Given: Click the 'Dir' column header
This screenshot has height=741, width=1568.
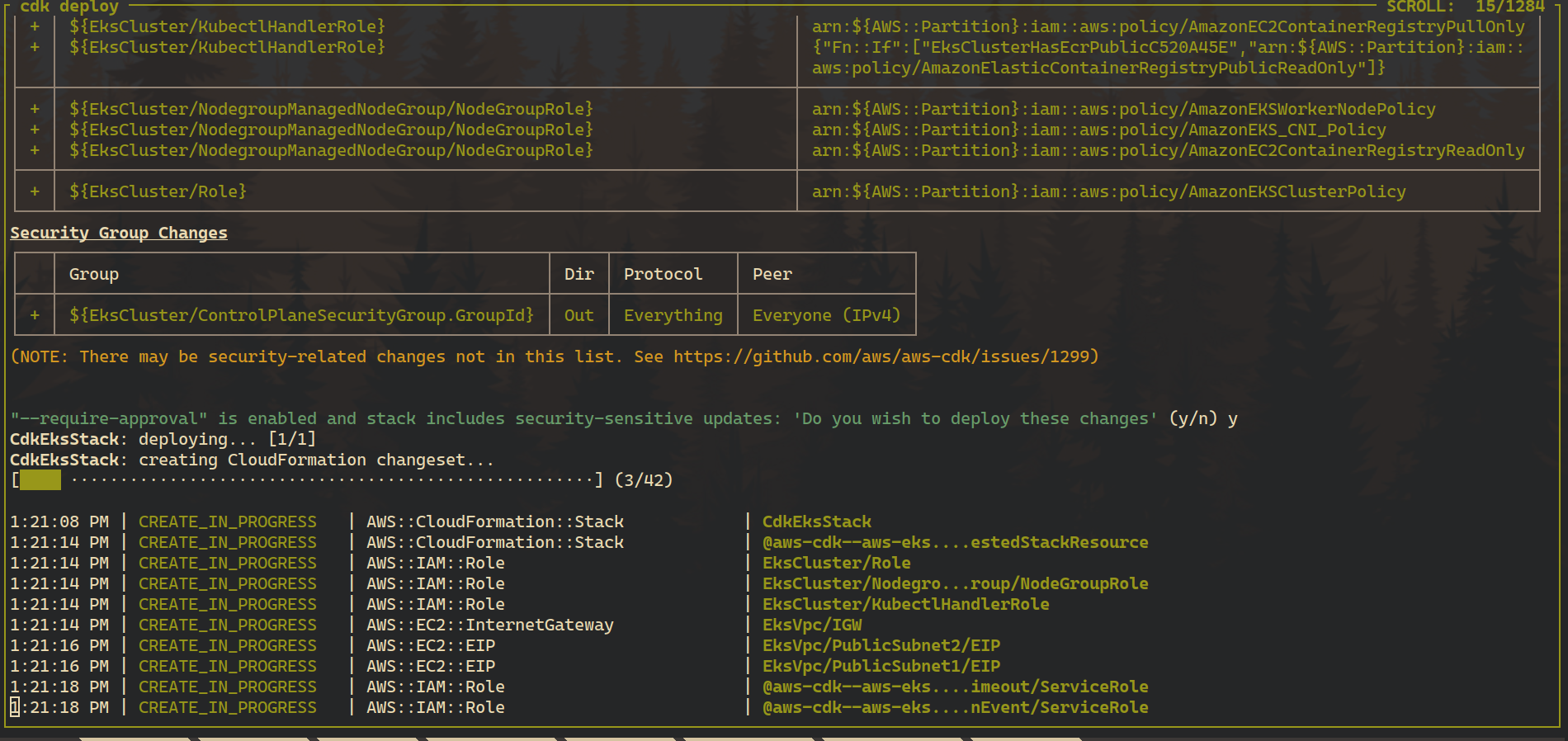Looking at the screenshot, I should coord(579,274).
